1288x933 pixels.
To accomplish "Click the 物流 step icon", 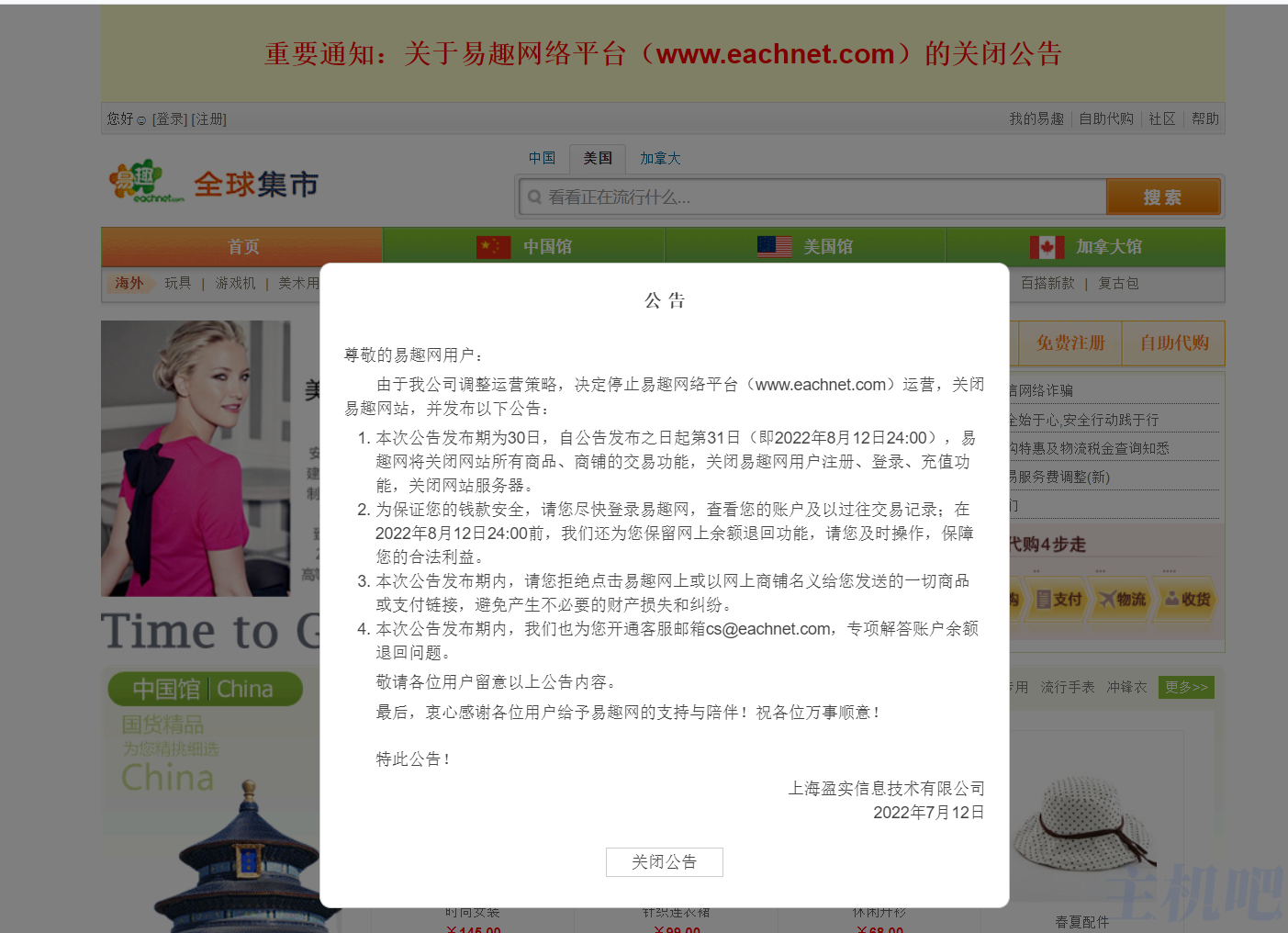I will click(x=1123, y=600).
